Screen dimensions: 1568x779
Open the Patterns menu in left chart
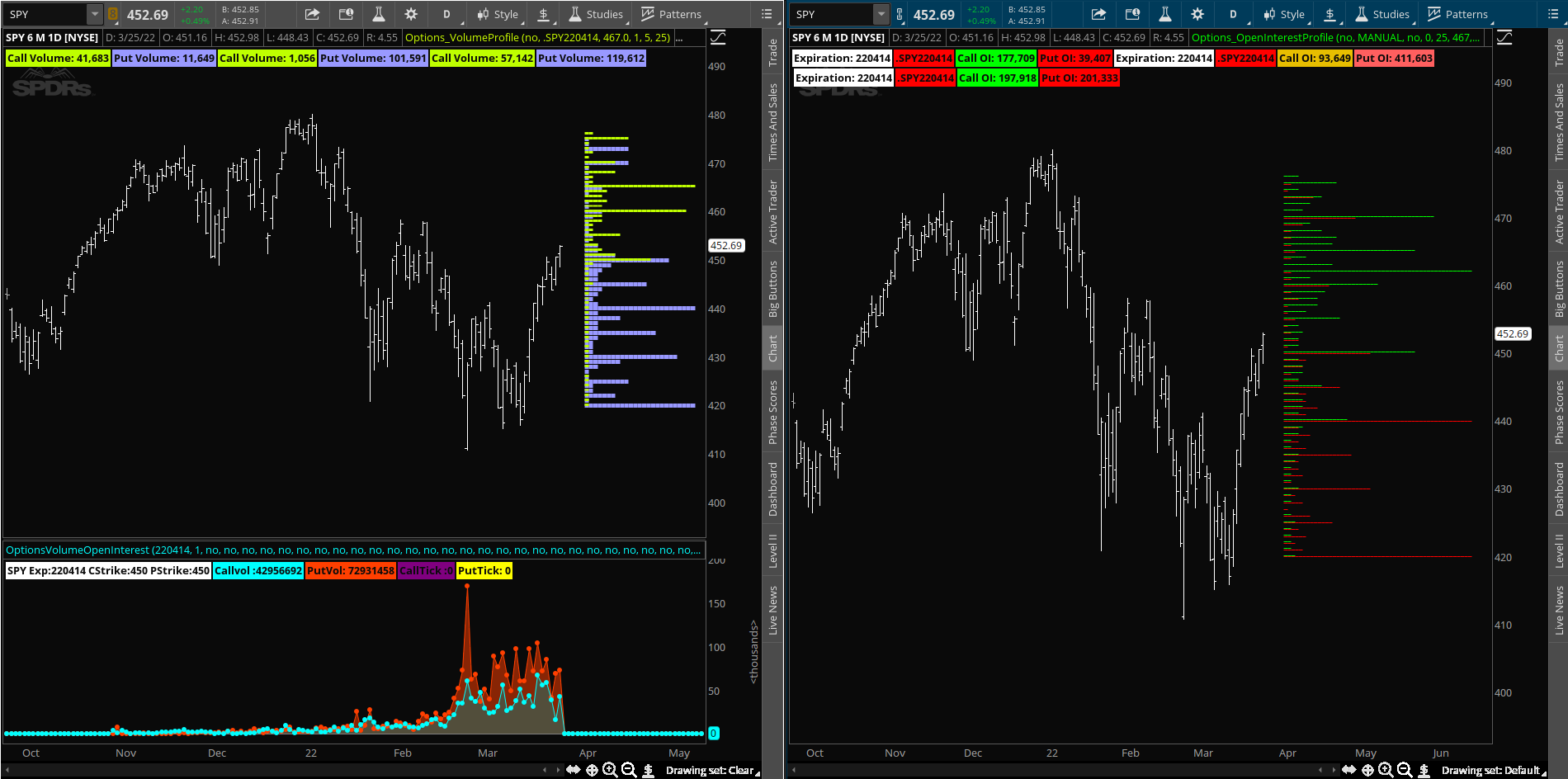click(x=671, y=14)
